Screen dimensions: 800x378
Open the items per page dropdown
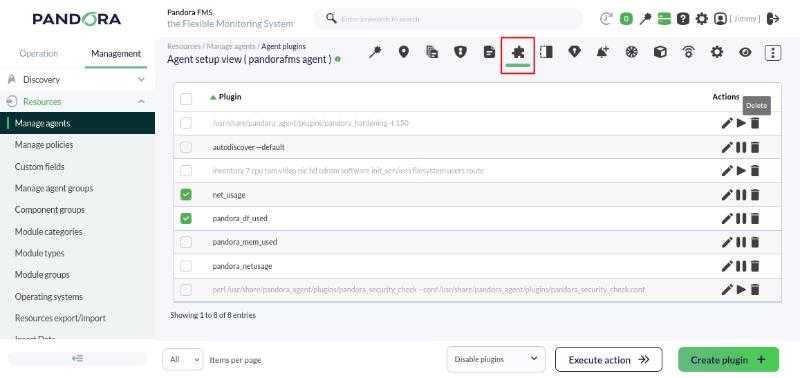(183, 360)
